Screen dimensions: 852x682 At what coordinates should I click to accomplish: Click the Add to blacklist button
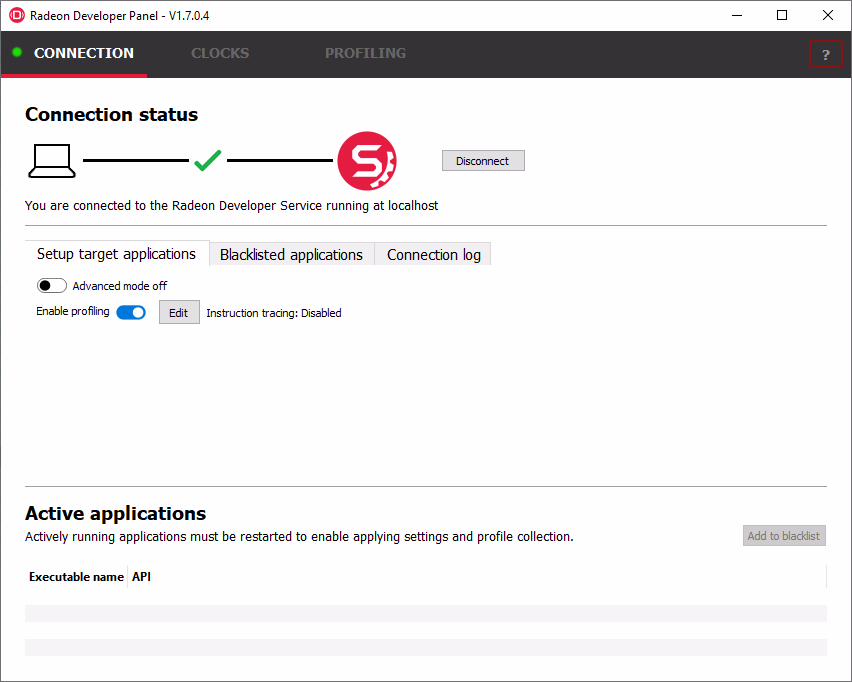784,536
